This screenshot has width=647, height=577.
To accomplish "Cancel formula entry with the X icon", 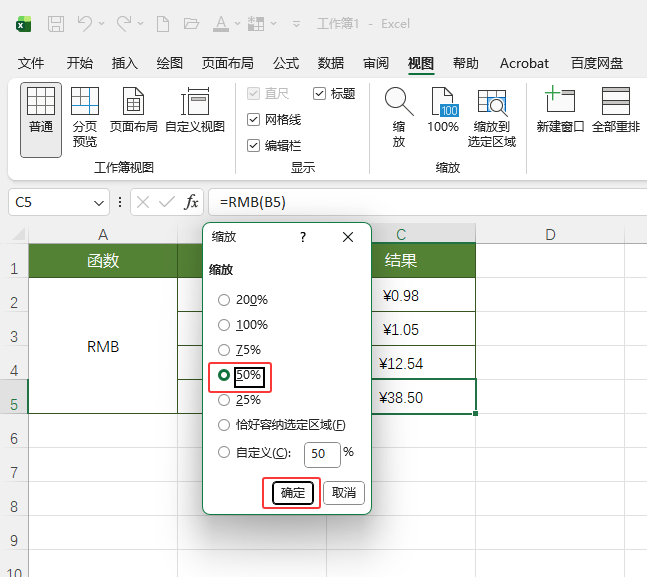I will click(x=143, y=202).
